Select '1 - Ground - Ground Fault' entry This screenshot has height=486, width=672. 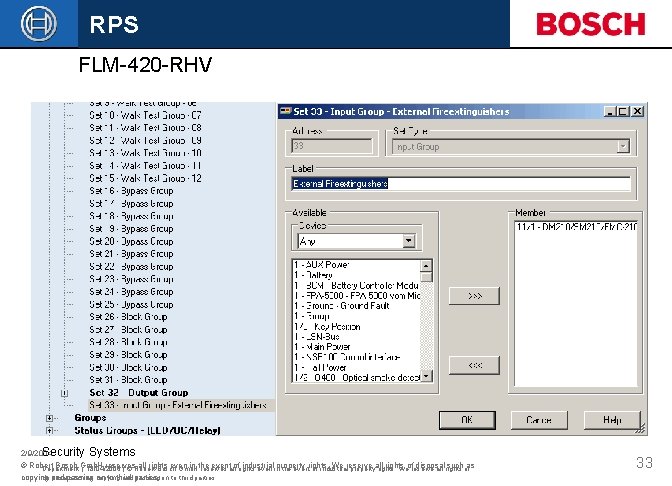[342, 306]
